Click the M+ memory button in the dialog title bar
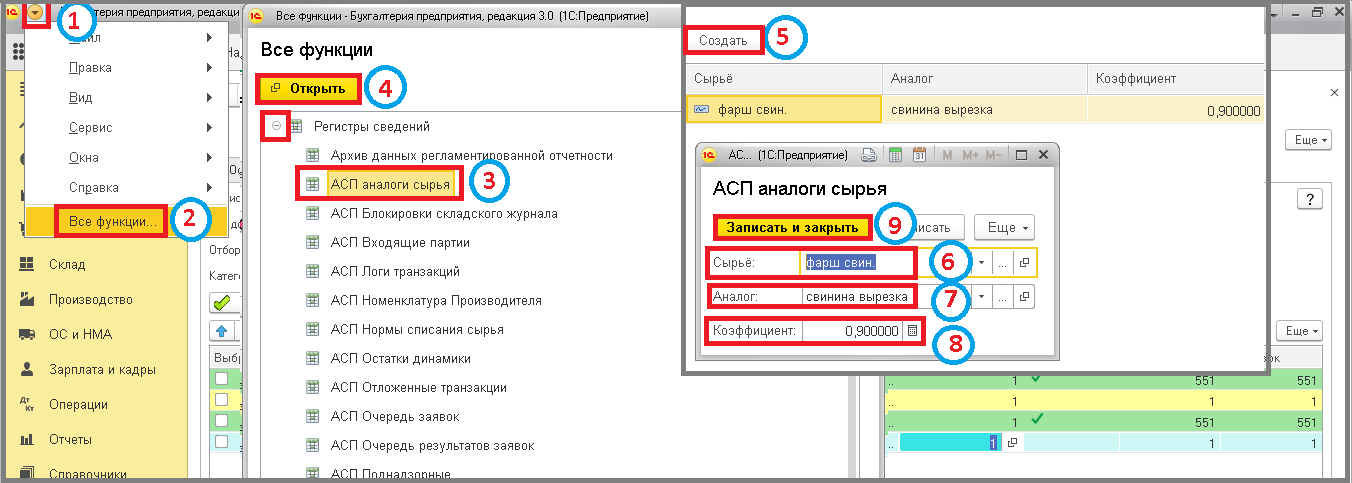Viewport: 1352px width, 483px height. click(970, 155)
